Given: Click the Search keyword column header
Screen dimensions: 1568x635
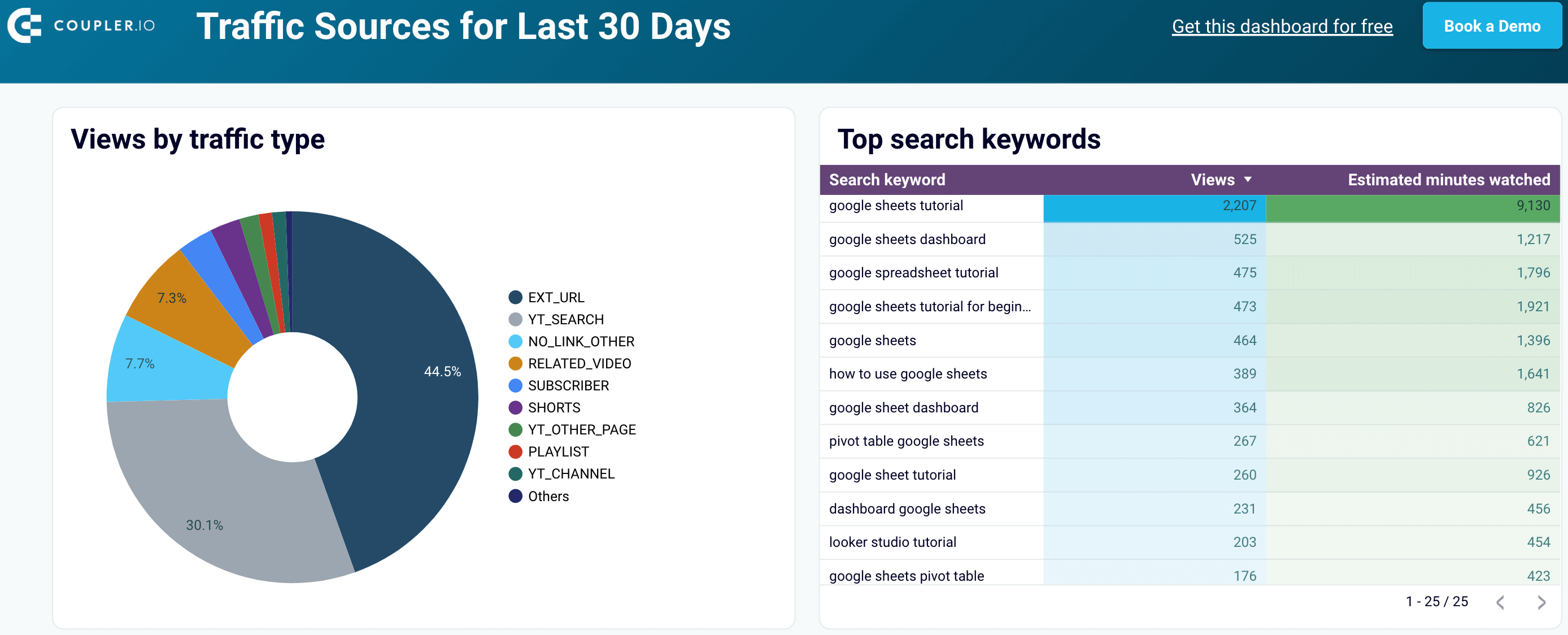Looking at the screenshot, I should [x=887, y=180].
